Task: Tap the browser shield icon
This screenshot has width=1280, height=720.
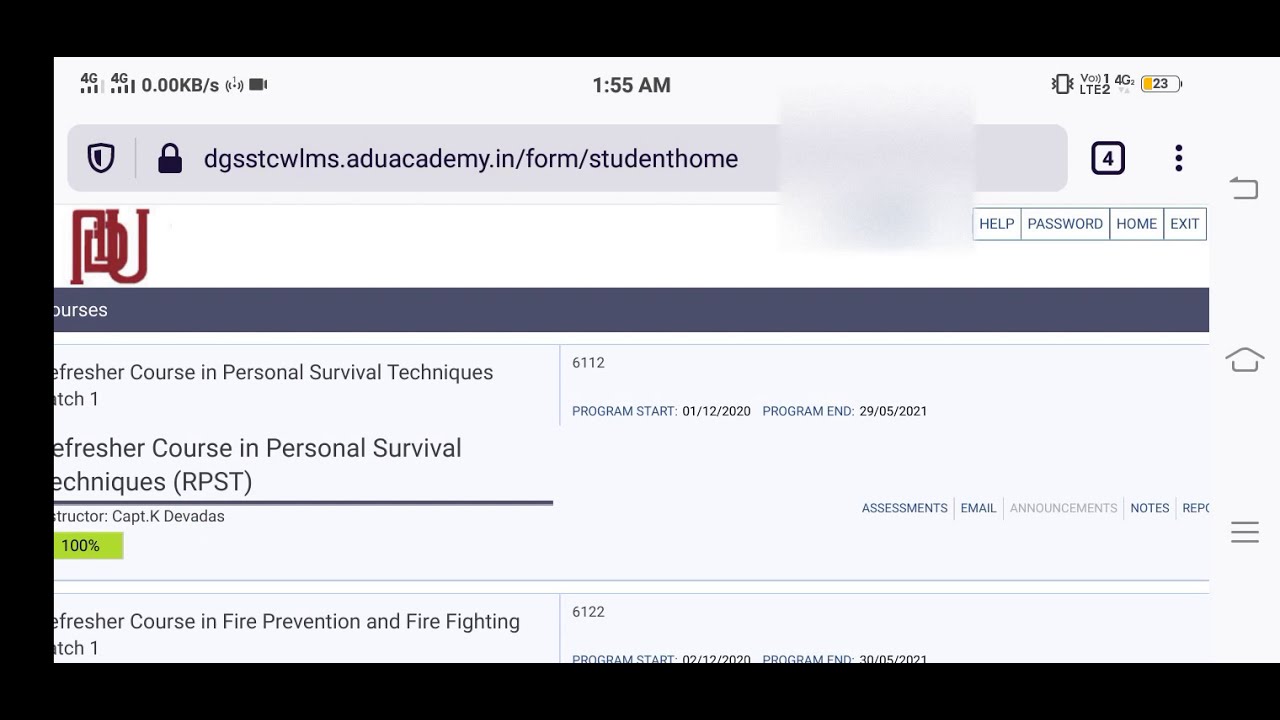Action: [101, 158]
